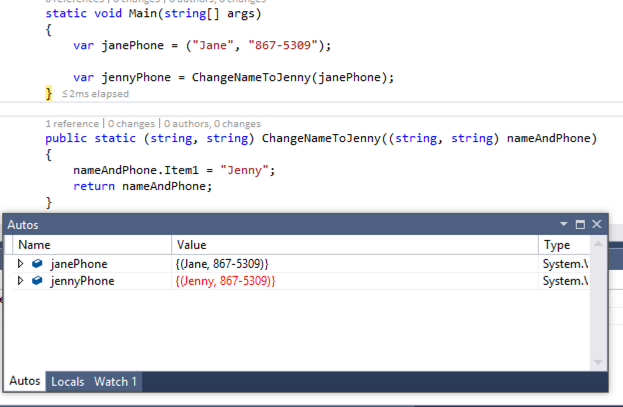The height and width of the screenshot is (407, 623).
Task: Click the '≤2ms elapsed' PerfTip
Action: [95, 94]
